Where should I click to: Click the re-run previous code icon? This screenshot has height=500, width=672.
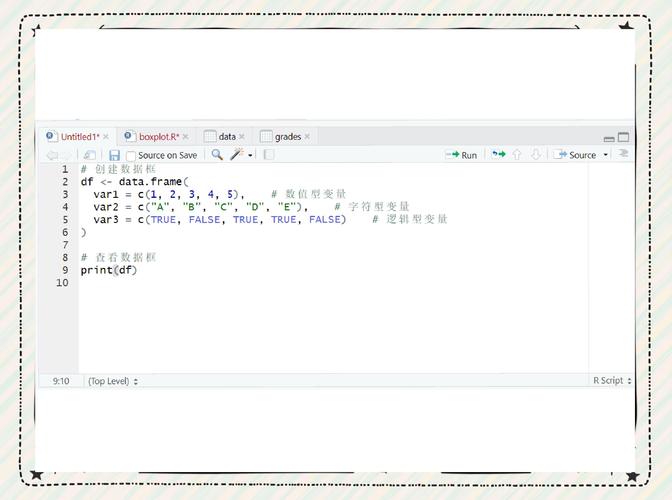tap(498, 155)
